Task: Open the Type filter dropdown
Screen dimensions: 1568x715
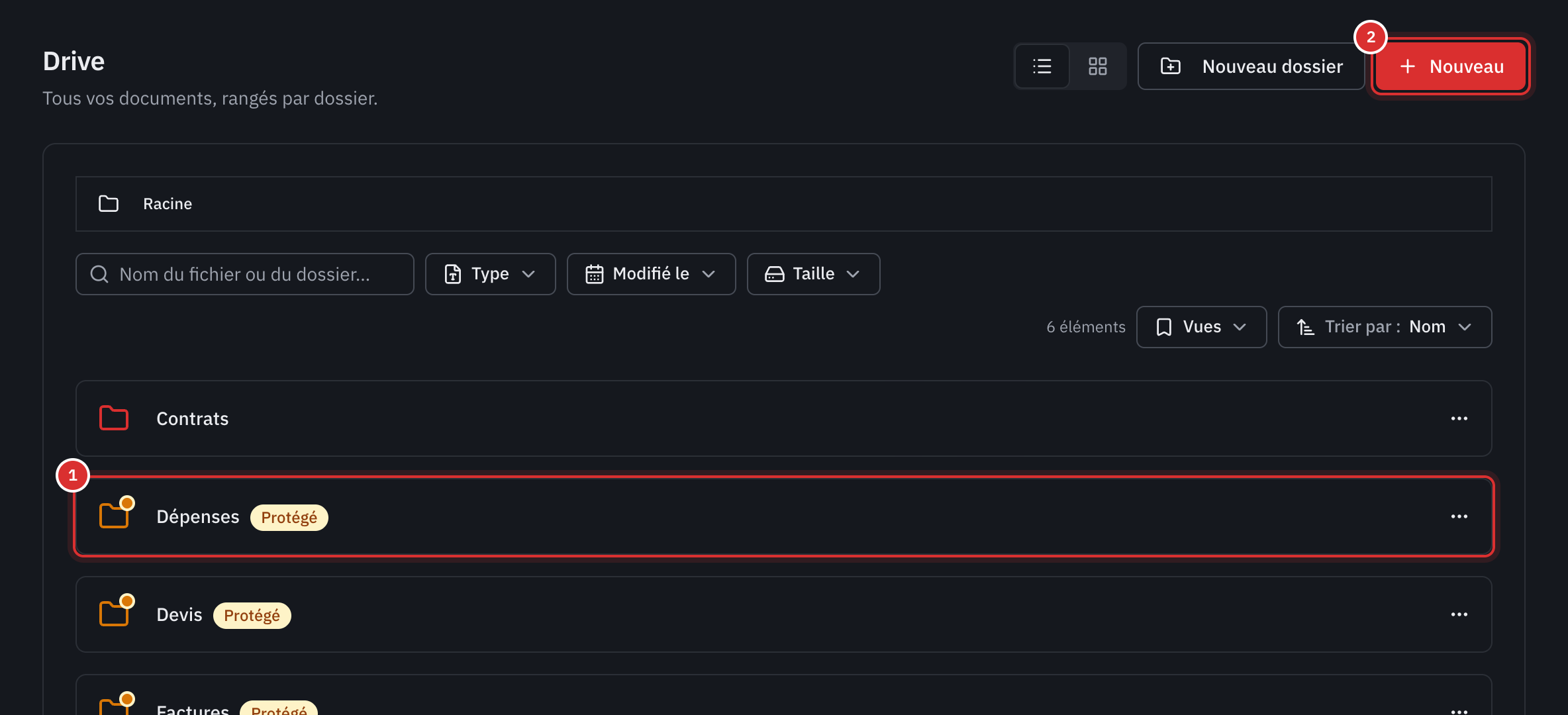Action: 490,274
